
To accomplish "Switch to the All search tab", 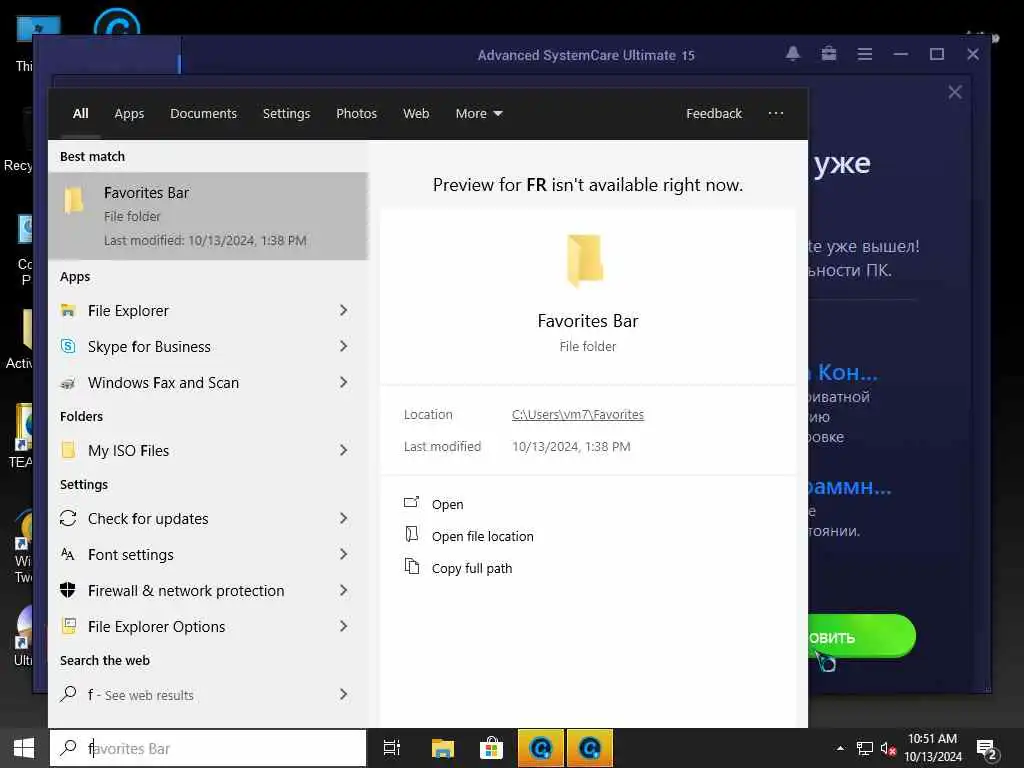I will pyautogui.click(x=80, y=114).
